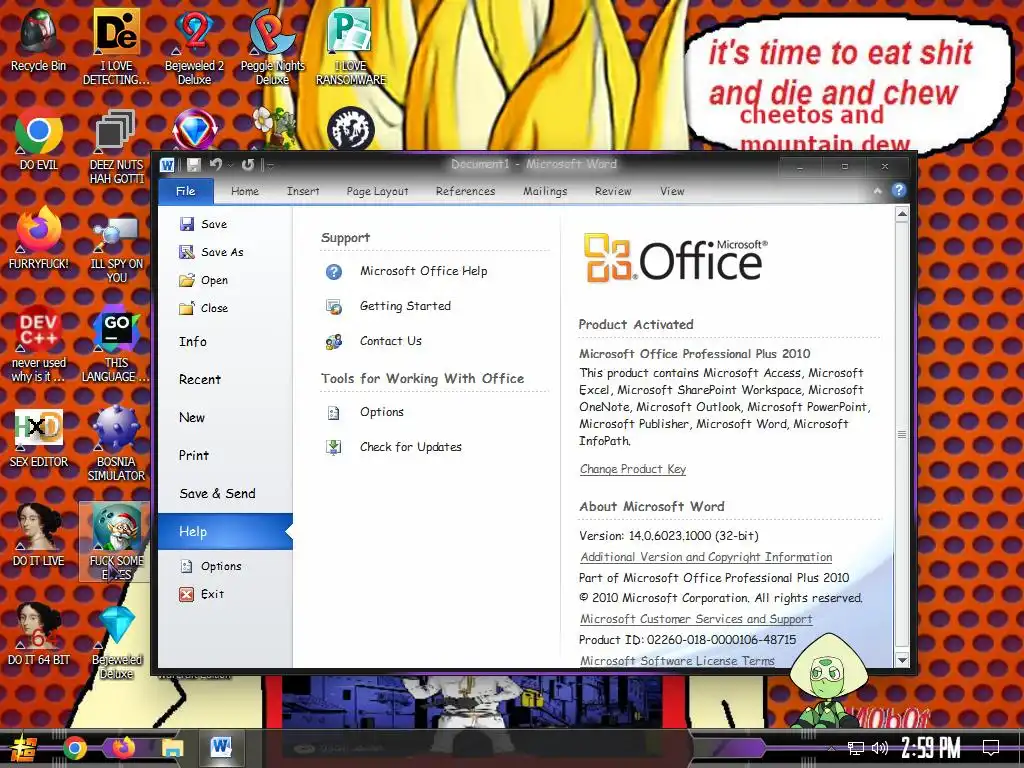Open the Customize Quick Access Toolbar arrow

click(x=270, y=166)
